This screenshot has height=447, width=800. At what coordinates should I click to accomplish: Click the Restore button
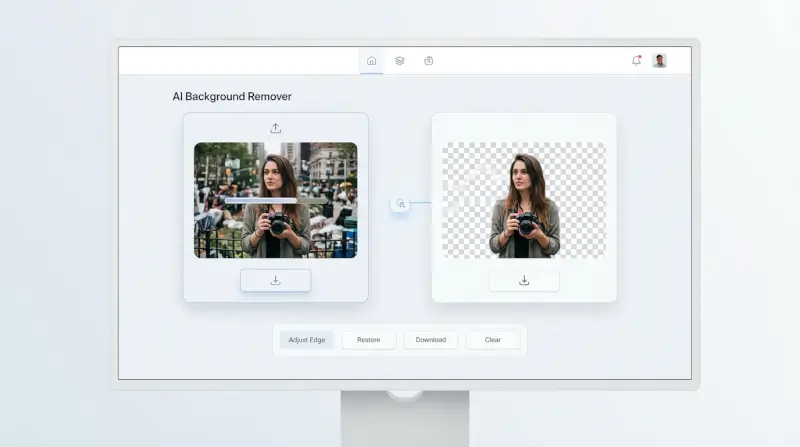(x=368, y=340)
